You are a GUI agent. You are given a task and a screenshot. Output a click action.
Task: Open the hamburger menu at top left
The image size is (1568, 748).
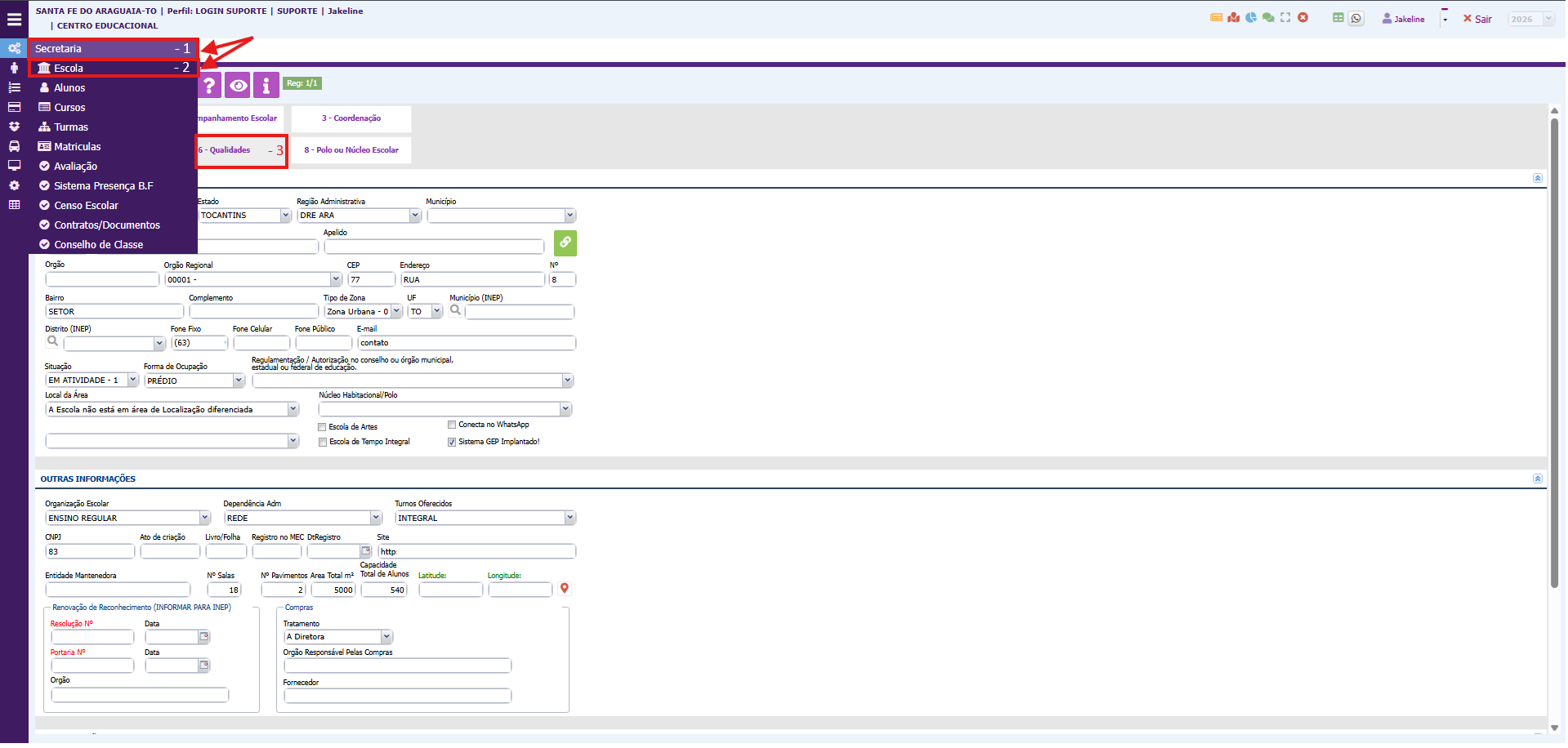(x=14, y=19)
